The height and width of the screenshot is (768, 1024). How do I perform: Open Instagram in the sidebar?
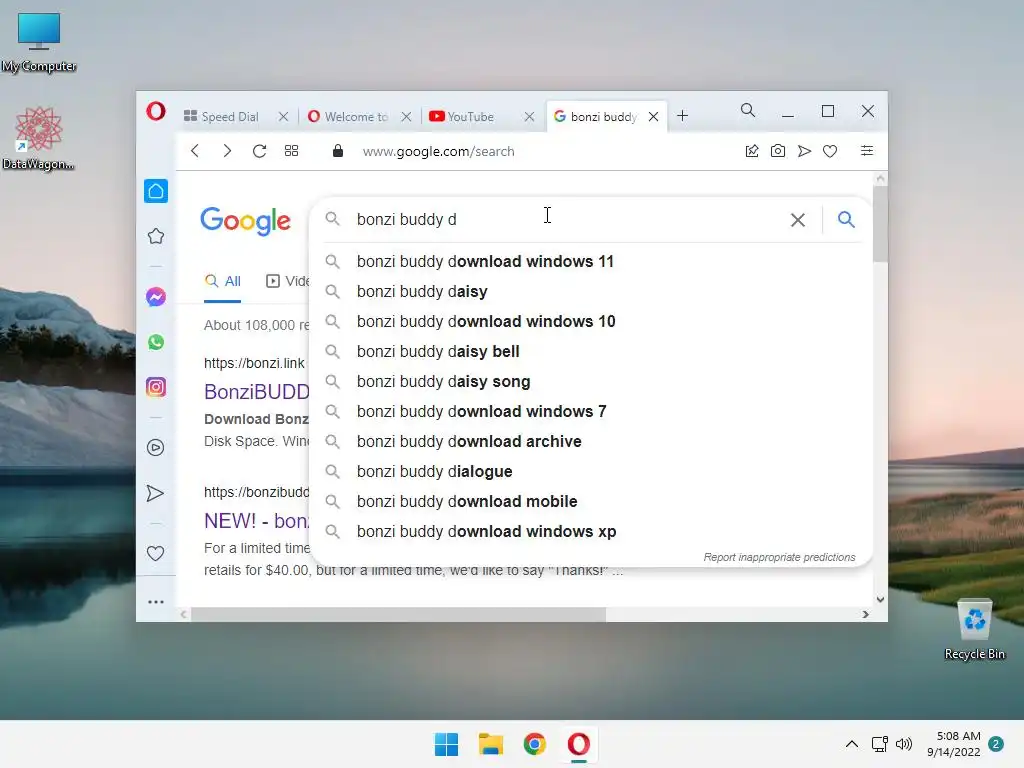(x=155, y=387)
